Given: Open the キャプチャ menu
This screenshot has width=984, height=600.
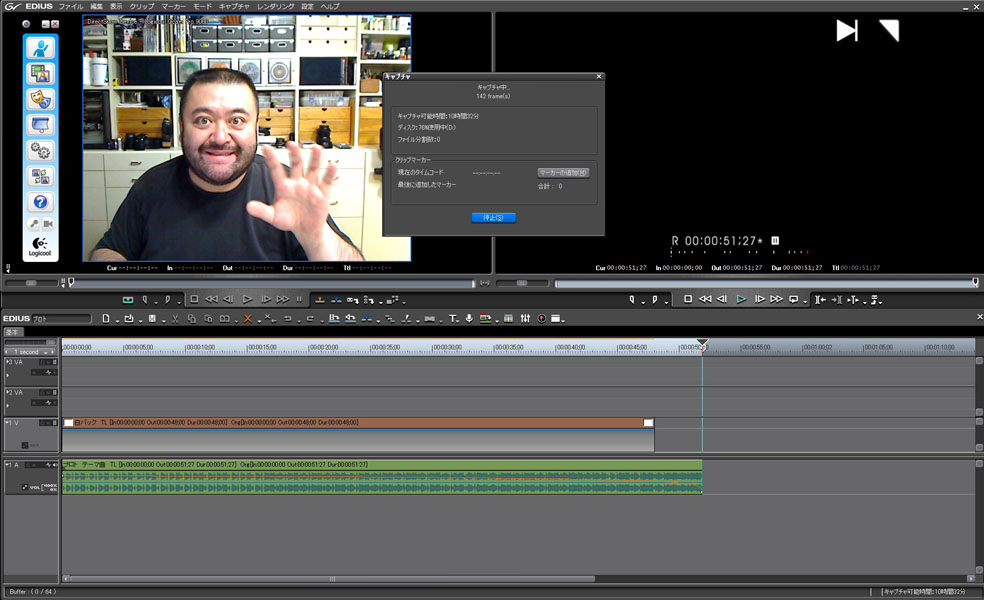Looking at the screenshot, I should [x=234, y=6].
